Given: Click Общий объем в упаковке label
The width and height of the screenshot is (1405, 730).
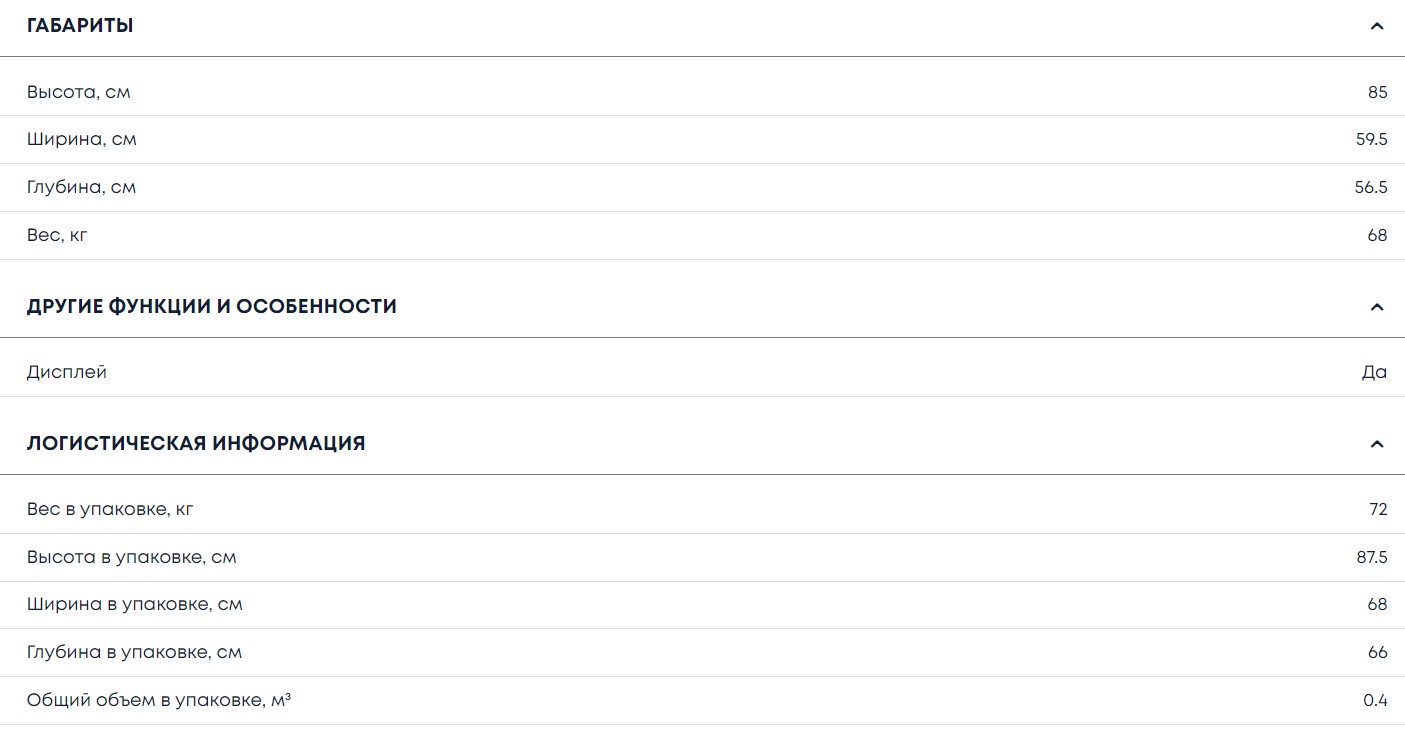Looking at the screenshot, I should [159, 701].
